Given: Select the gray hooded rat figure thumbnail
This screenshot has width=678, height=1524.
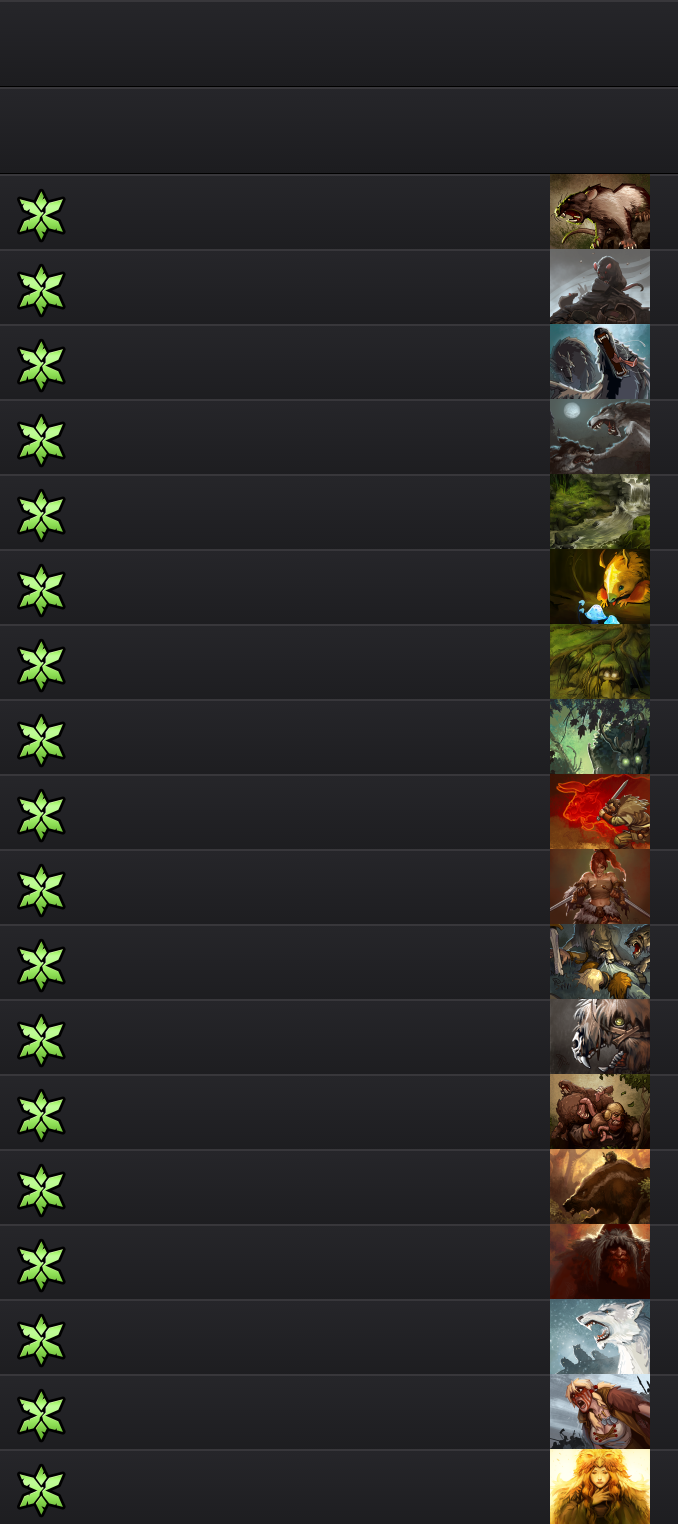Looking at the screenshot, I should tap(600, 287).
